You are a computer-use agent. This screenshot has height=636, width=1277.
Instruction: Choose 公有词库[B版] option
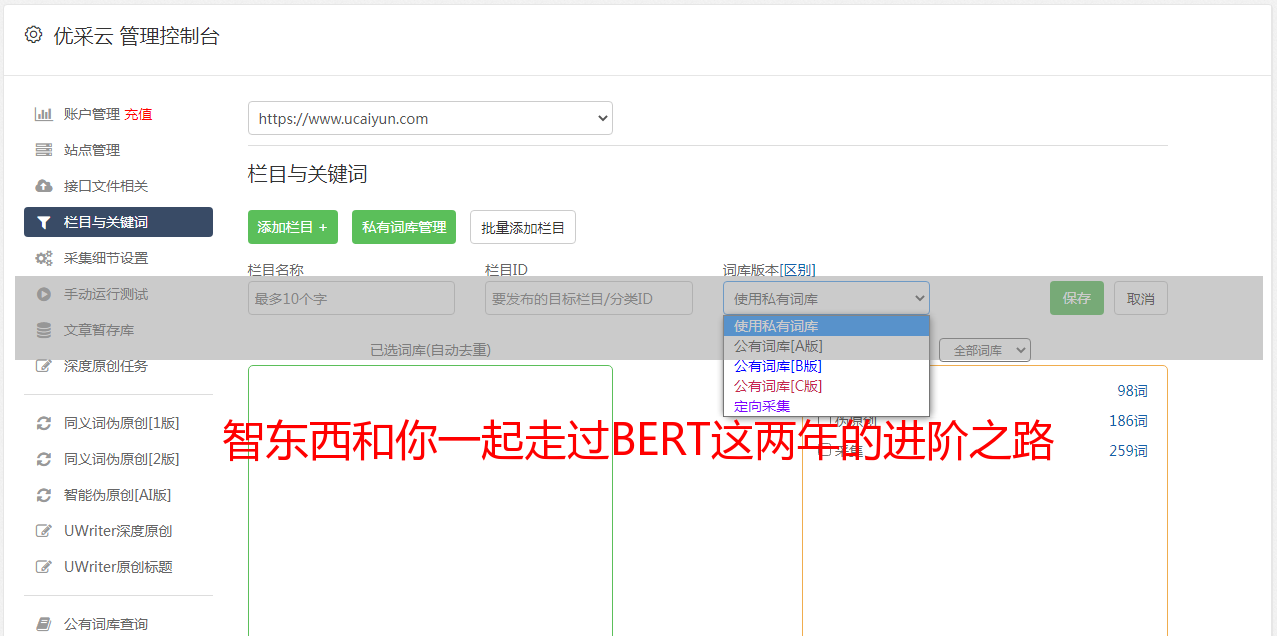click(826, 366)
